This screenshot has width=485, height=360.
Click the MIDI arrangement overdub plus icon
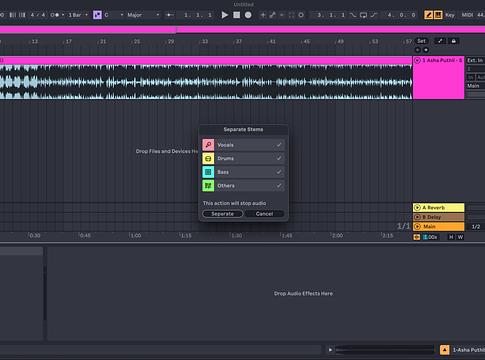click(x=263, y=15)
